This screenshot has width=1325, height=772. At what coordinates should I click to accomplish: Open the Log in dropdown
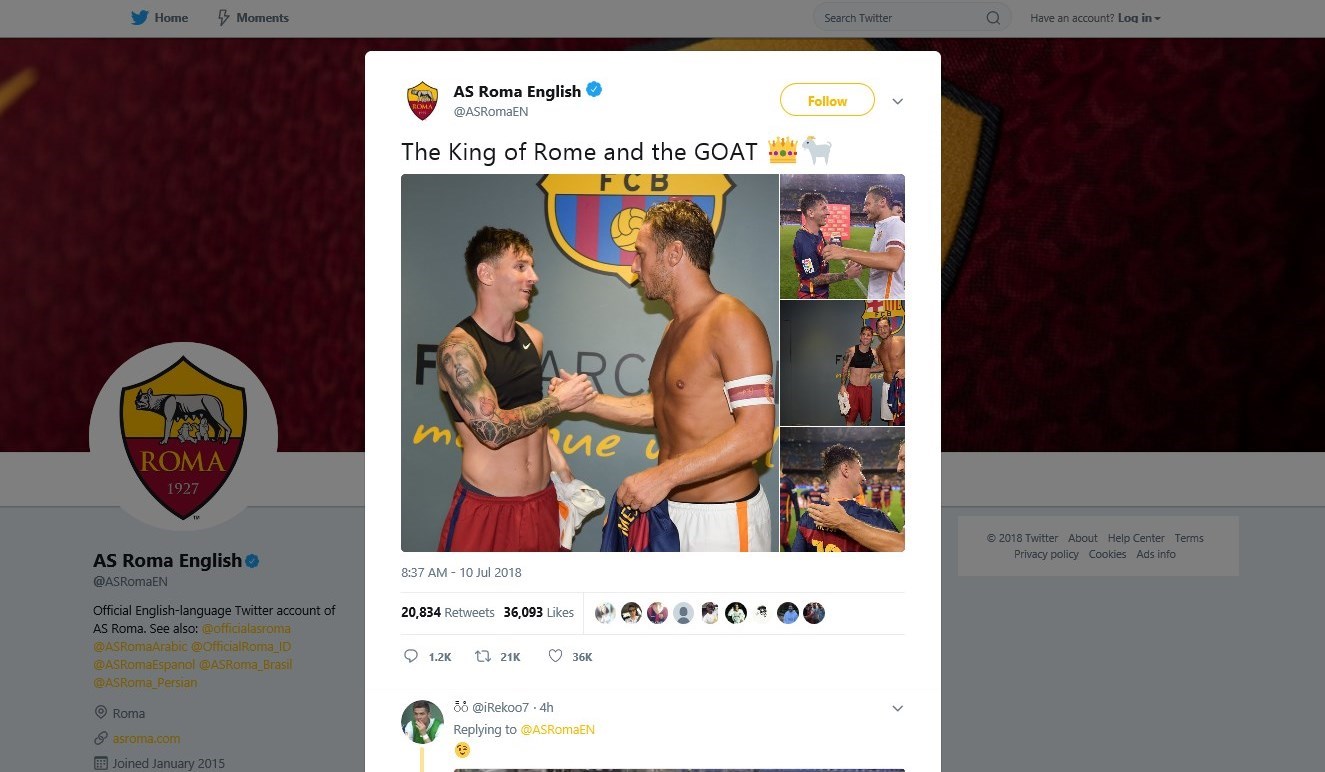(1139, 18)
